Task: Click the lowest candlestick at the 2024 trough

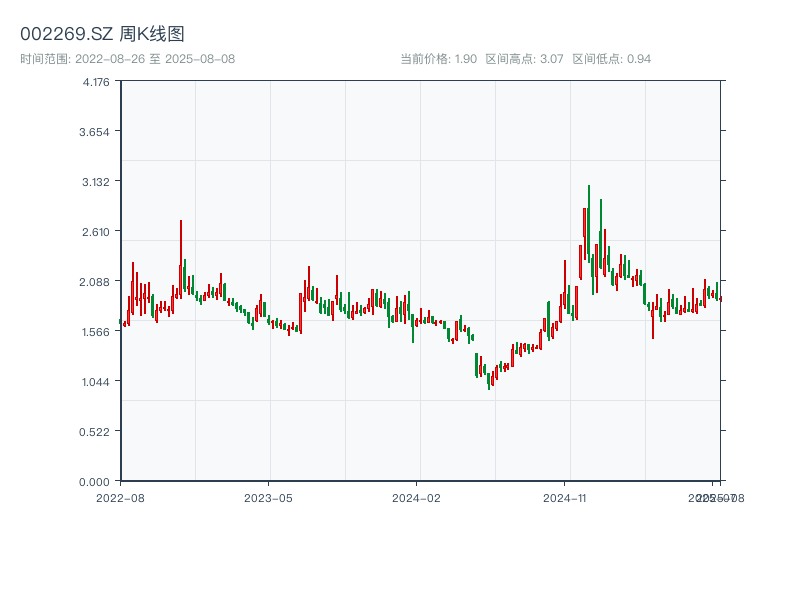Action: pyautogui.click(x=489, y=378)
